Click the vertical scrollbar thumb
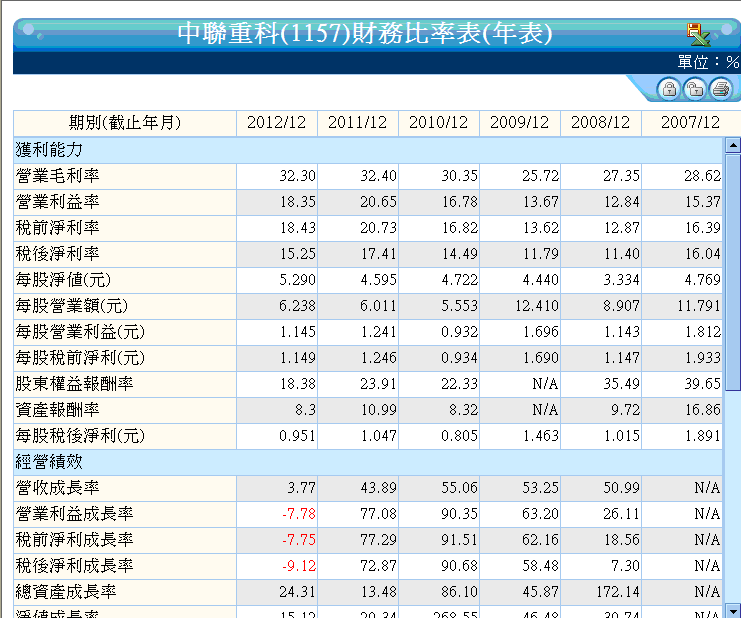 click(x=732, y=272)
